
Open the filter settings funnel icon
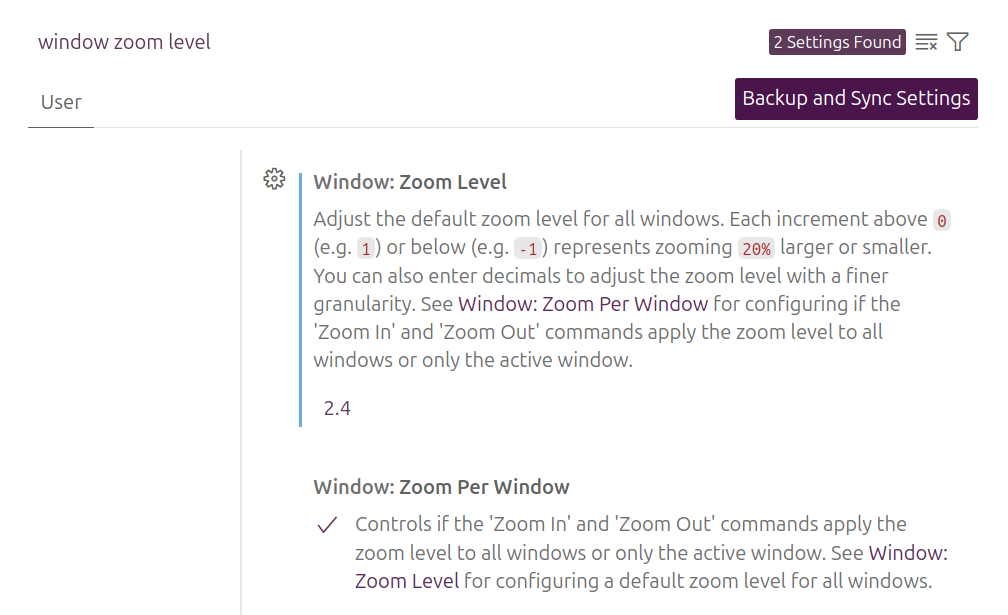pos(958,42)
